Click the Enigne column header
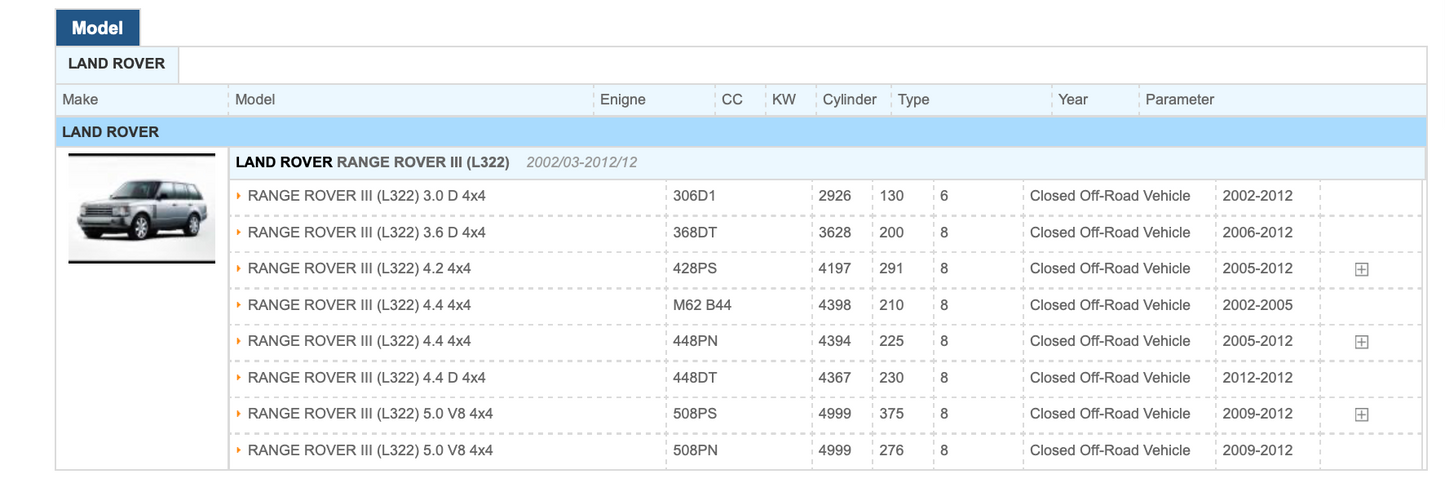Viewport: 1445px width, 483px height. coord(623,99)
